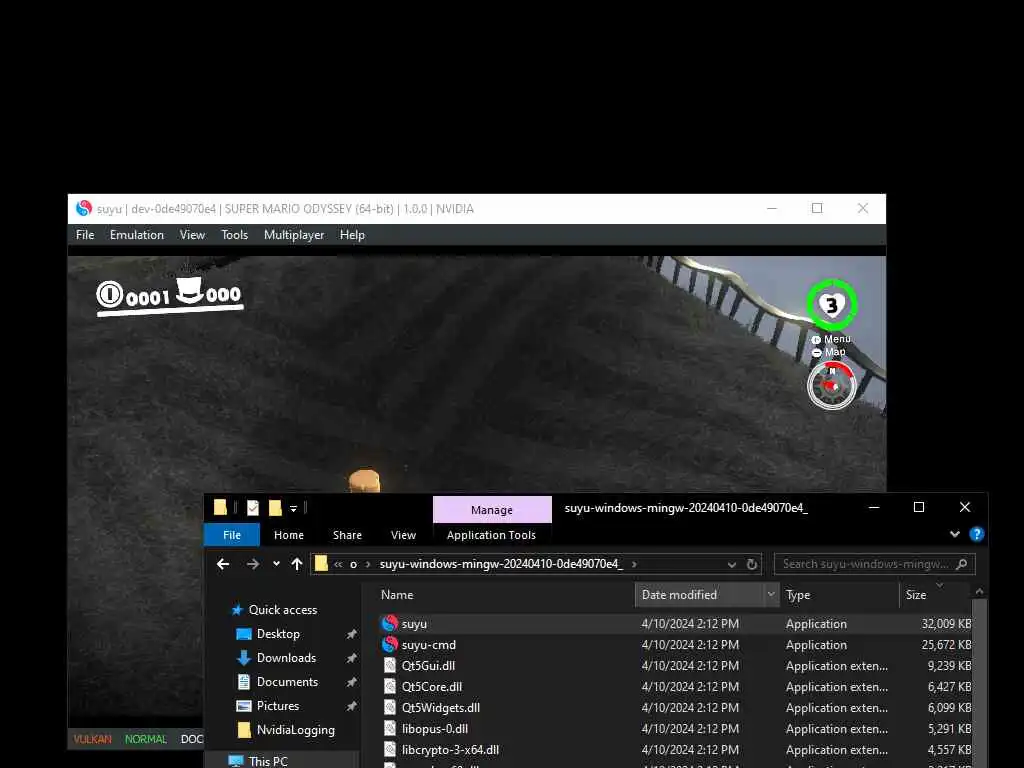This screenshot has height=768, width=1024.
Task: Expand chevron after suyu-windows-mingw breadcrumb
Action: pos(634,564)
